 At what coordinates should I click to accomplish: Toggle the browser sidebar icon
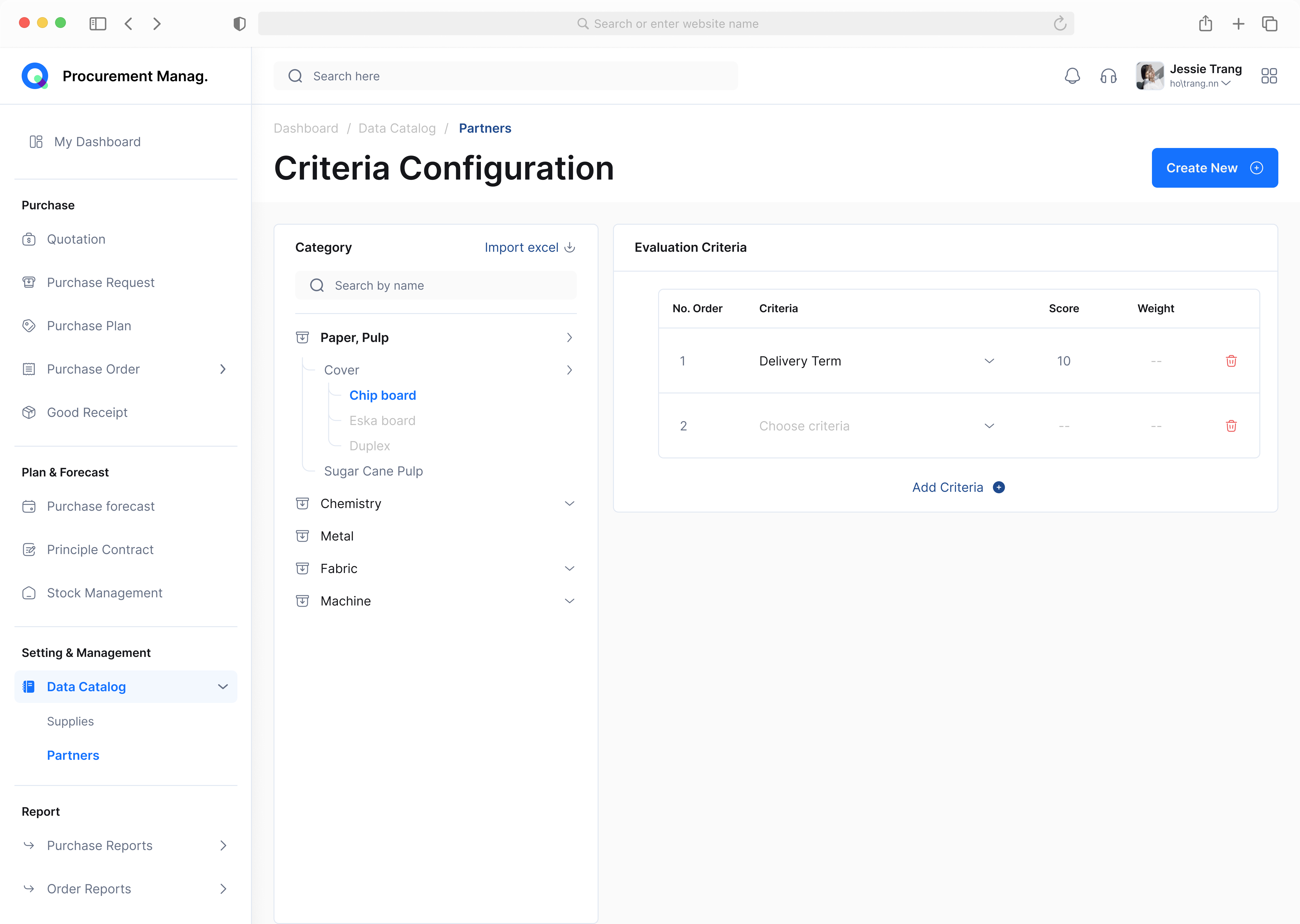coord(98,23)
